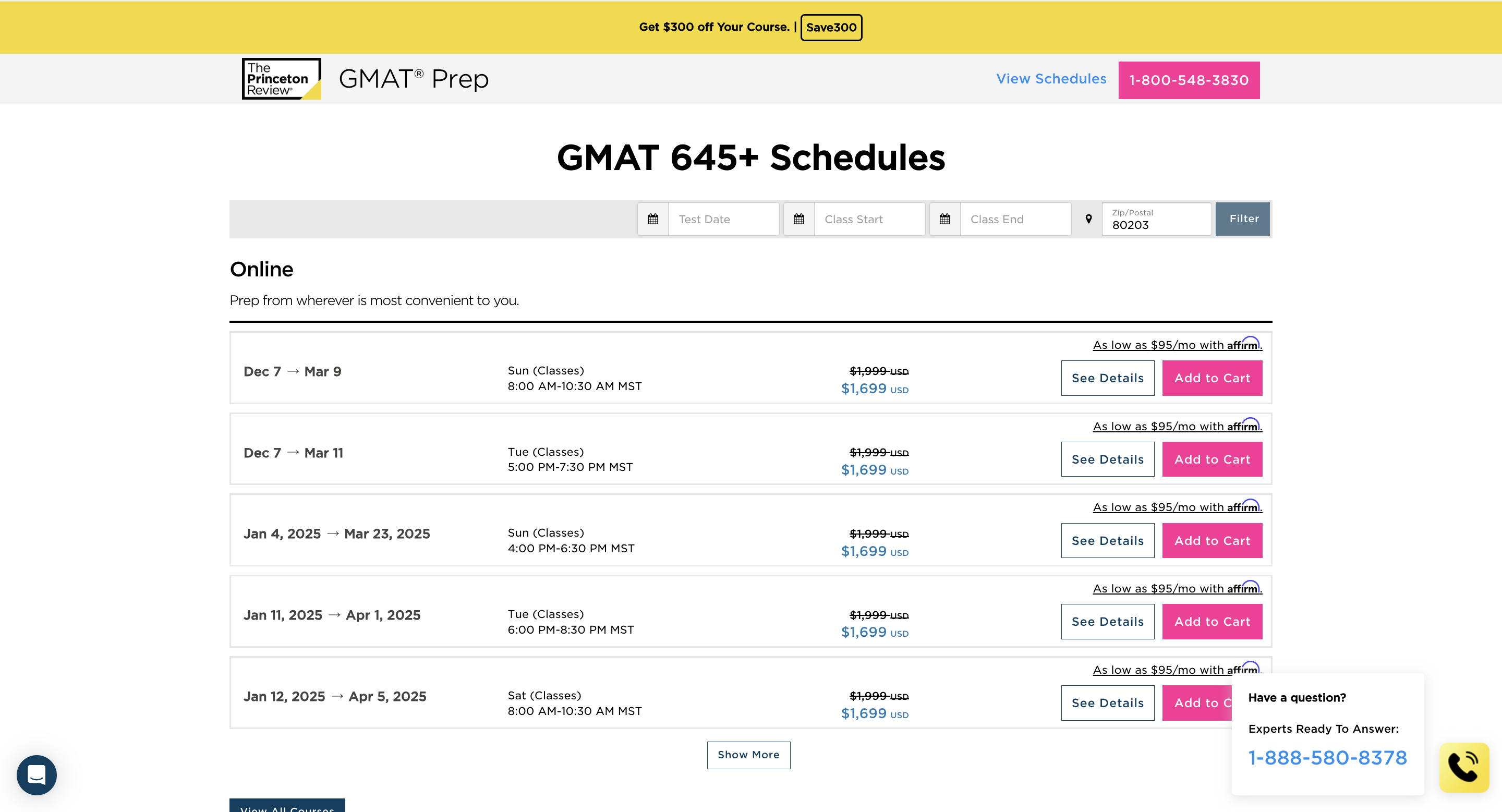
Task: Open the Test Date picker field
Action: [722, 219]
